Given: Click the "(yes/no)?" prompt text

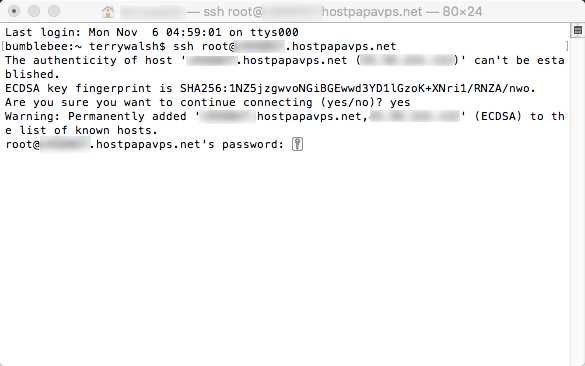Looking at the screenshot, I should point(352,103).
